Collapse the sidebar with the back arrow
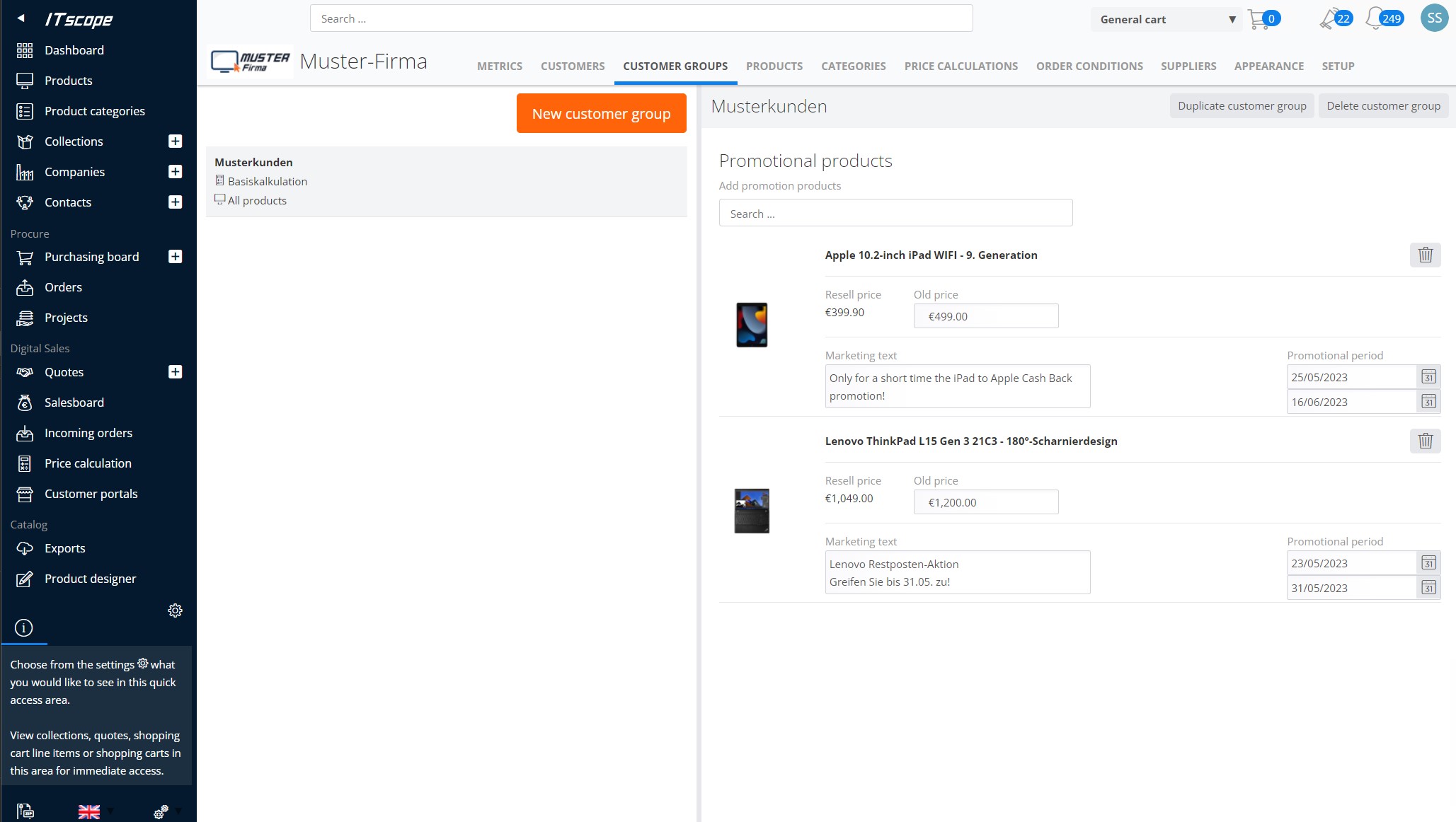The width and height of the screenshot is (1456, 822). click(x=21, y=18)
